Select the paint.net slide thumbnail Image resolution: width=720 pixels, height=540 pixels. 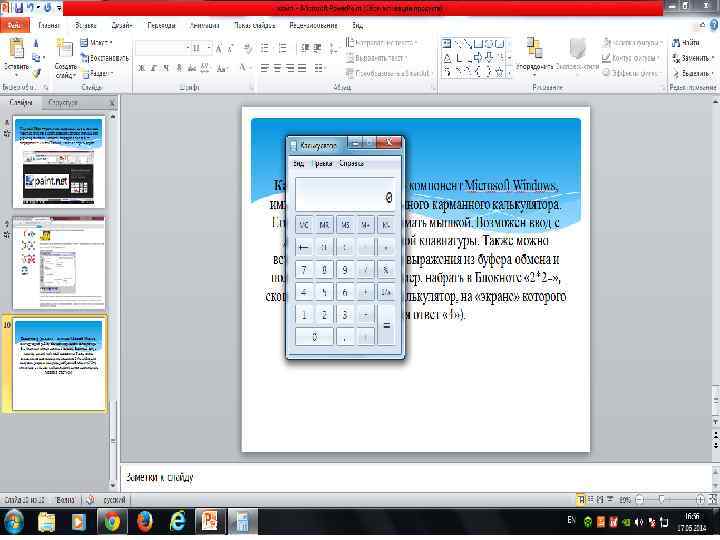(x=59, y=163)
